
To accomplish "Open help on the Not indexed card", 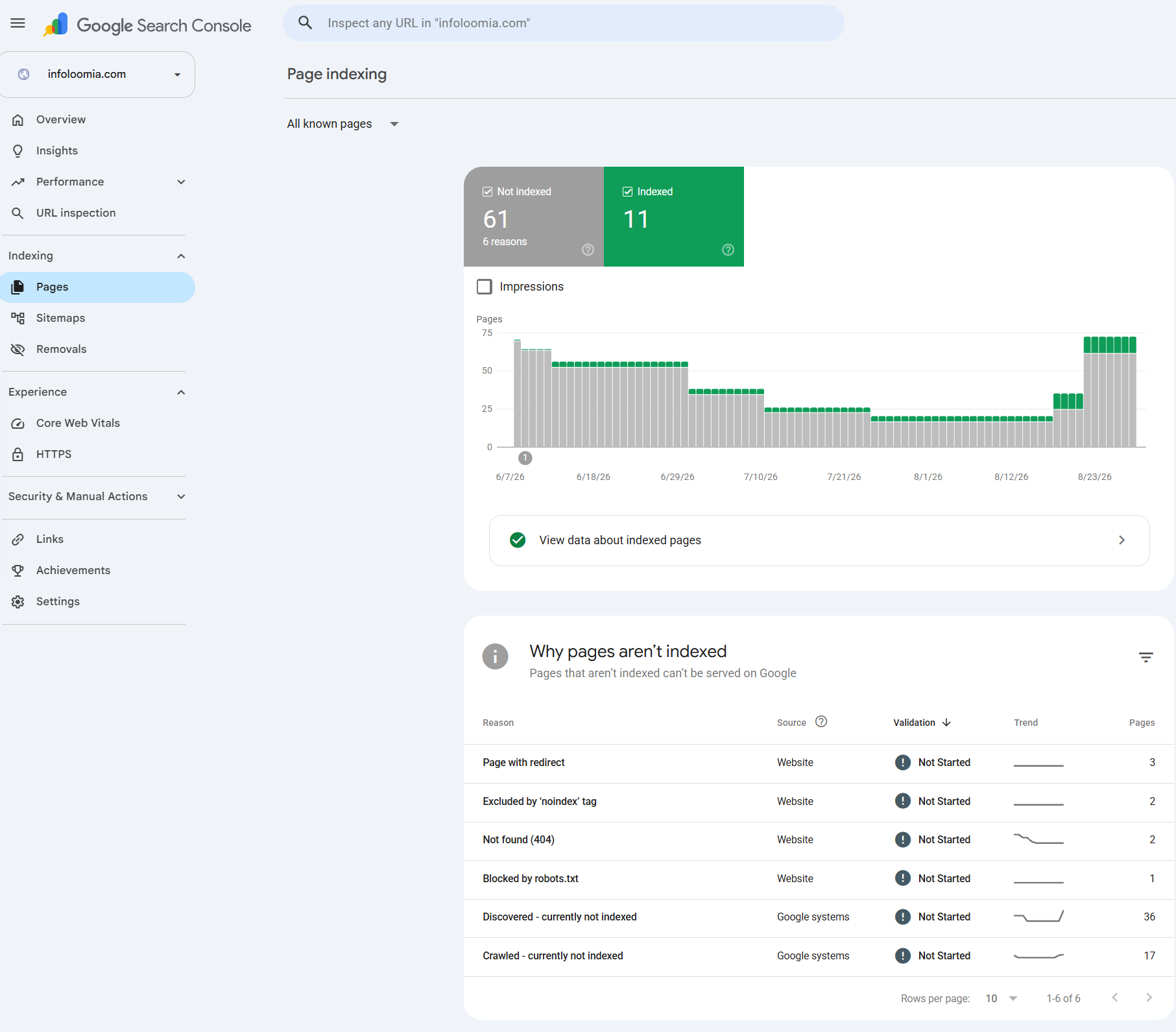I will coord(588,250).
